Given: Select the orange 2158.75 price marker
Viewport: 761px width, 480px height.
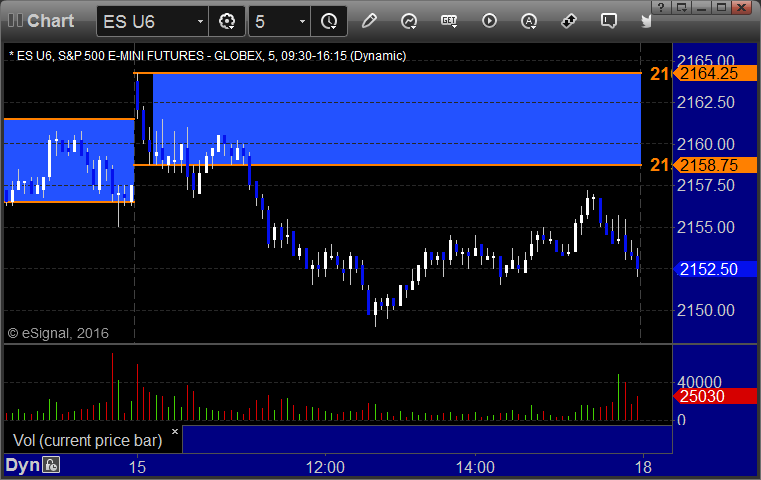Looking at the screenshot, I should 715,165.
